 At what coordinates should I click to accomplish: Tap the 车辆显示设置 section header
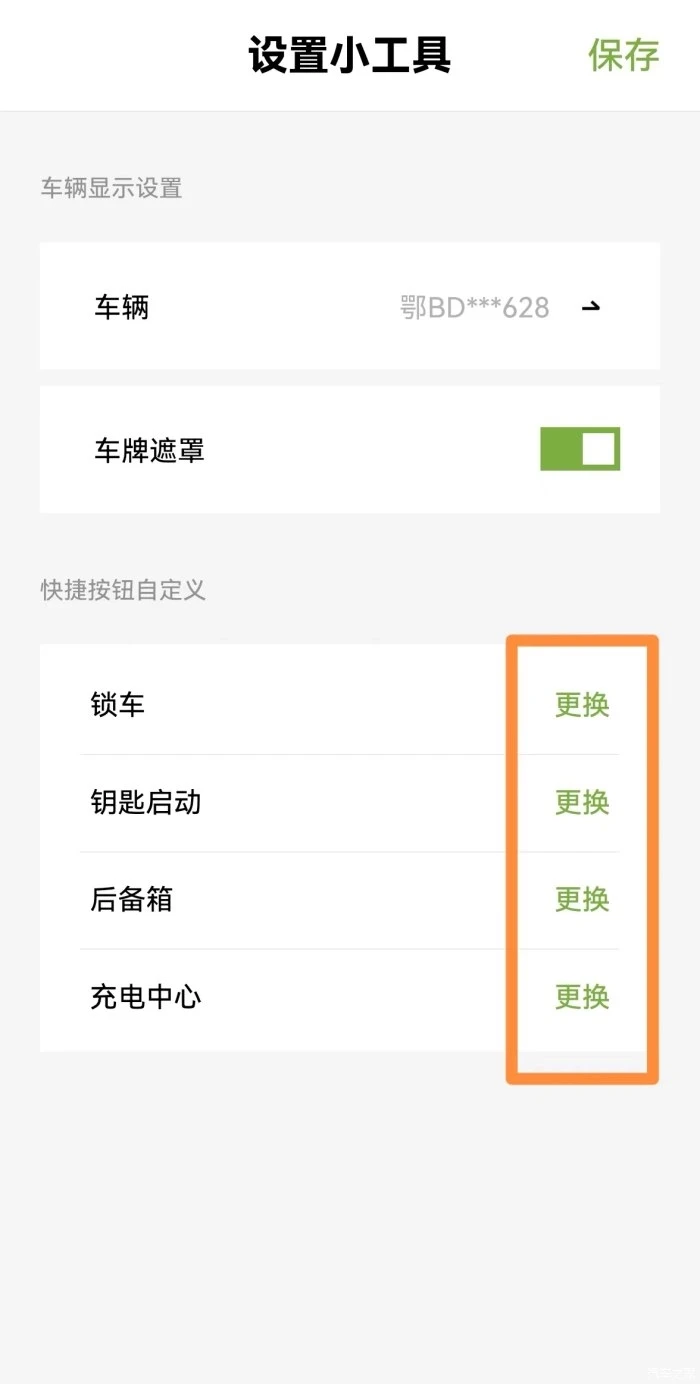click(111, 188)
